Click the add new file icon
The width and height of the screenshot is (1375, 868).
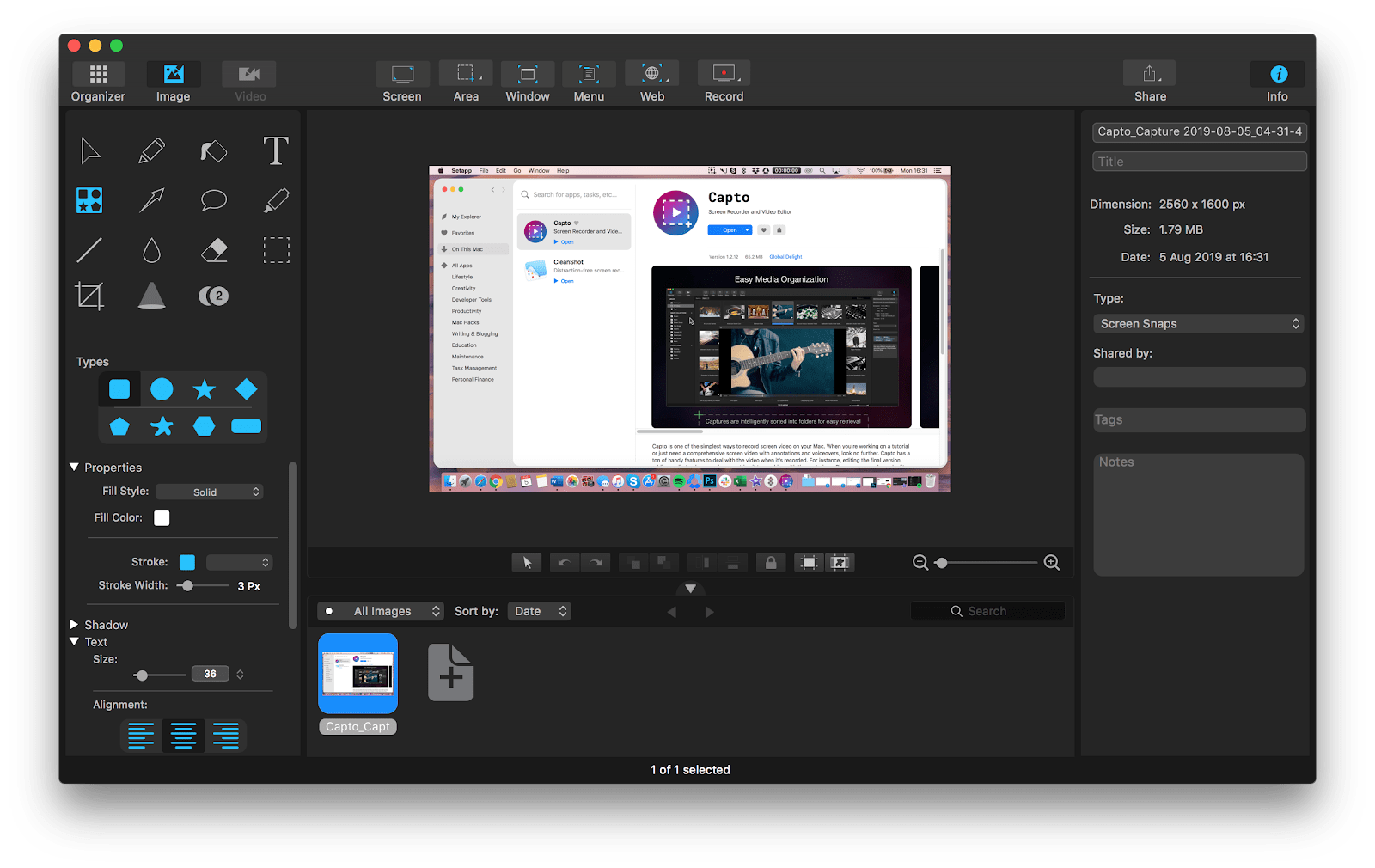click(x=450, y=672)
